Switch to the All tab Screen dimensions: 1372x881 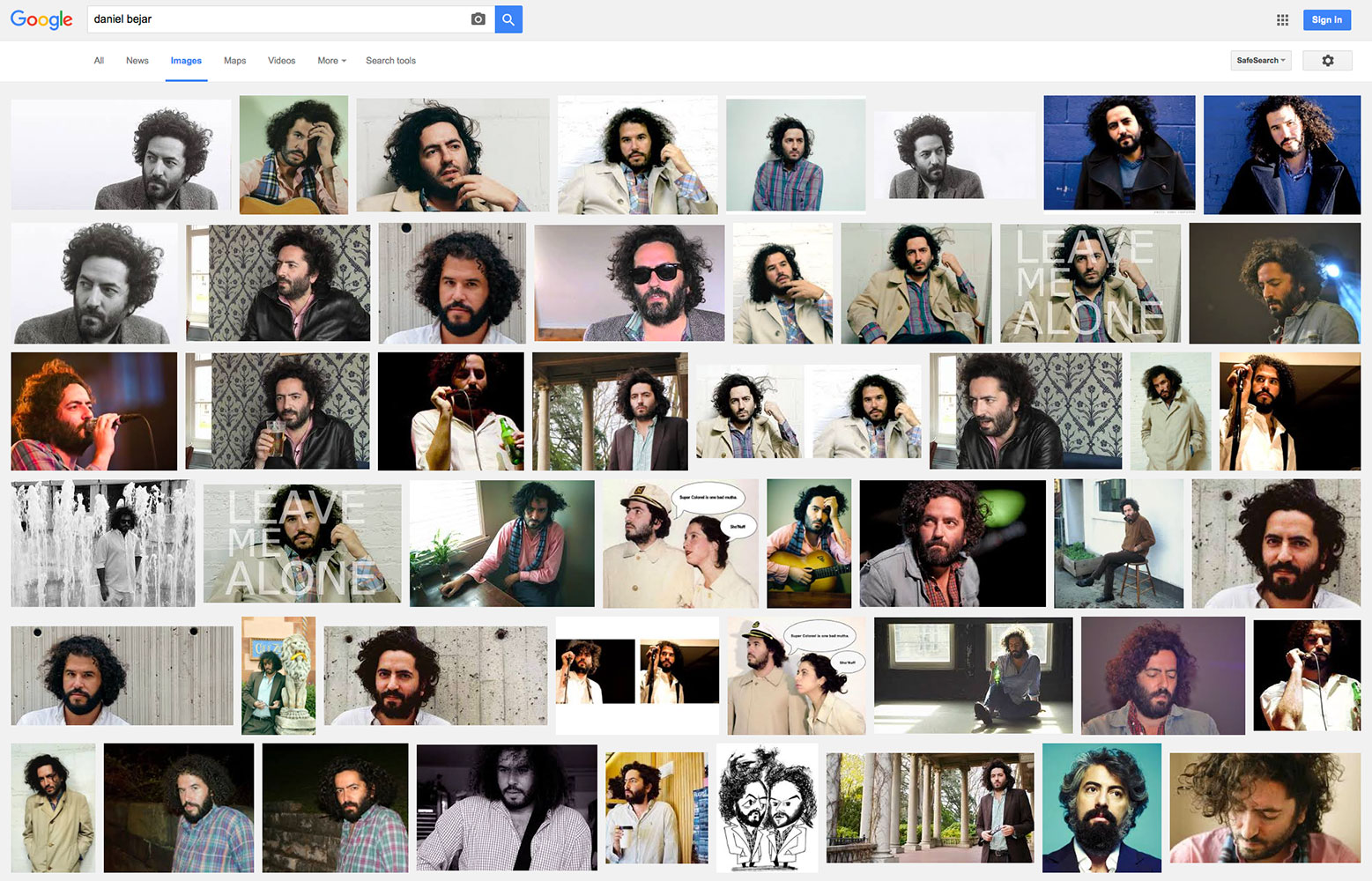coord(99,61)
